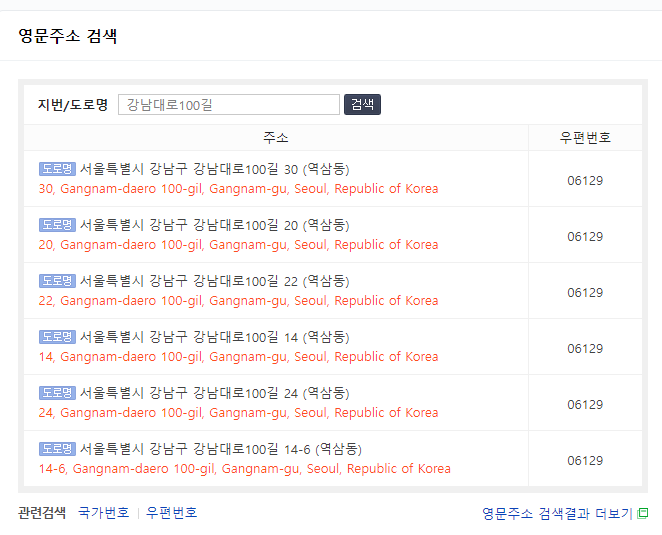Click postal code 06129 in the 강남대로100길 14-6 row
The height and width of the screenshot is (535, 662).
point(585,461)
